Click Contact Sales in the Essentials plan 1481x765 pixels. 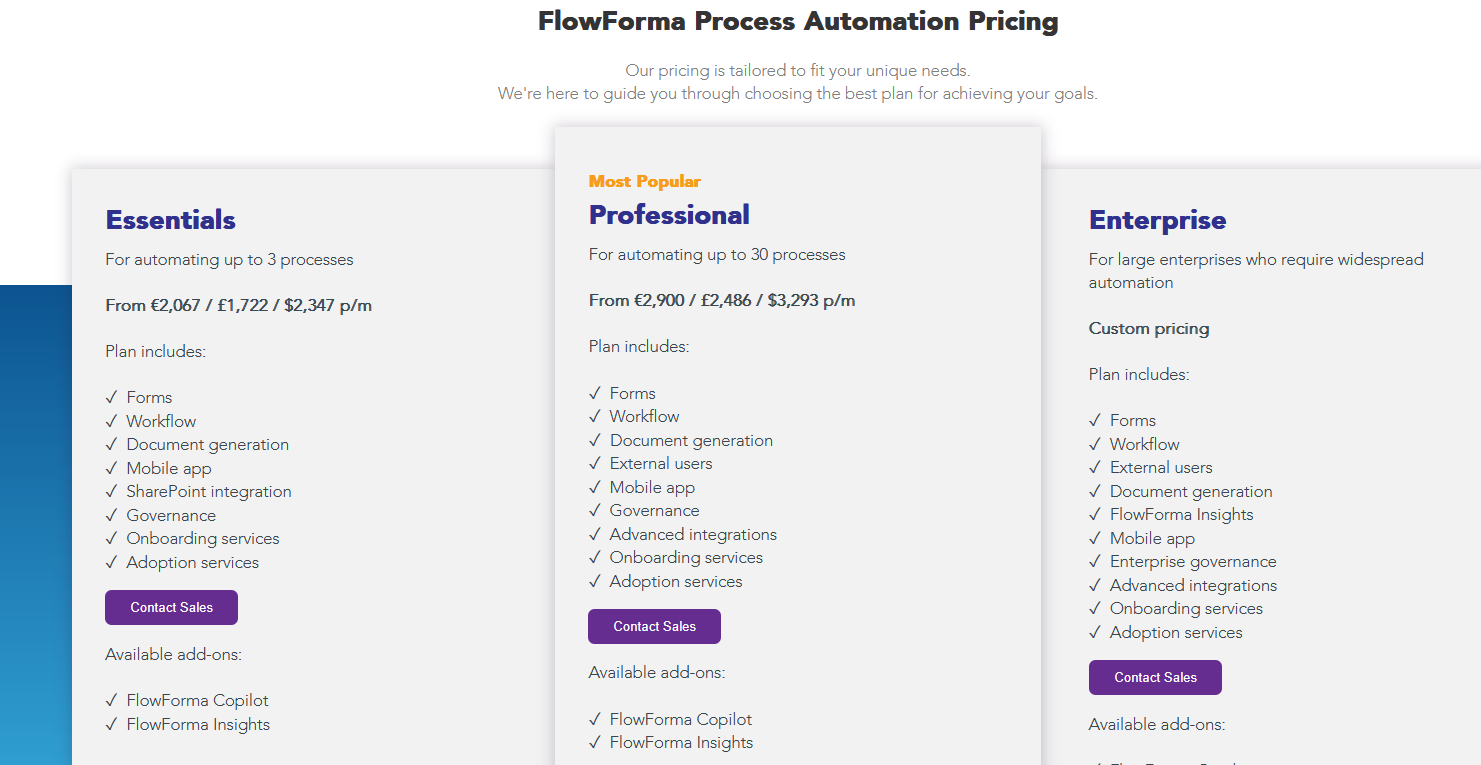[x=171, y=607]
